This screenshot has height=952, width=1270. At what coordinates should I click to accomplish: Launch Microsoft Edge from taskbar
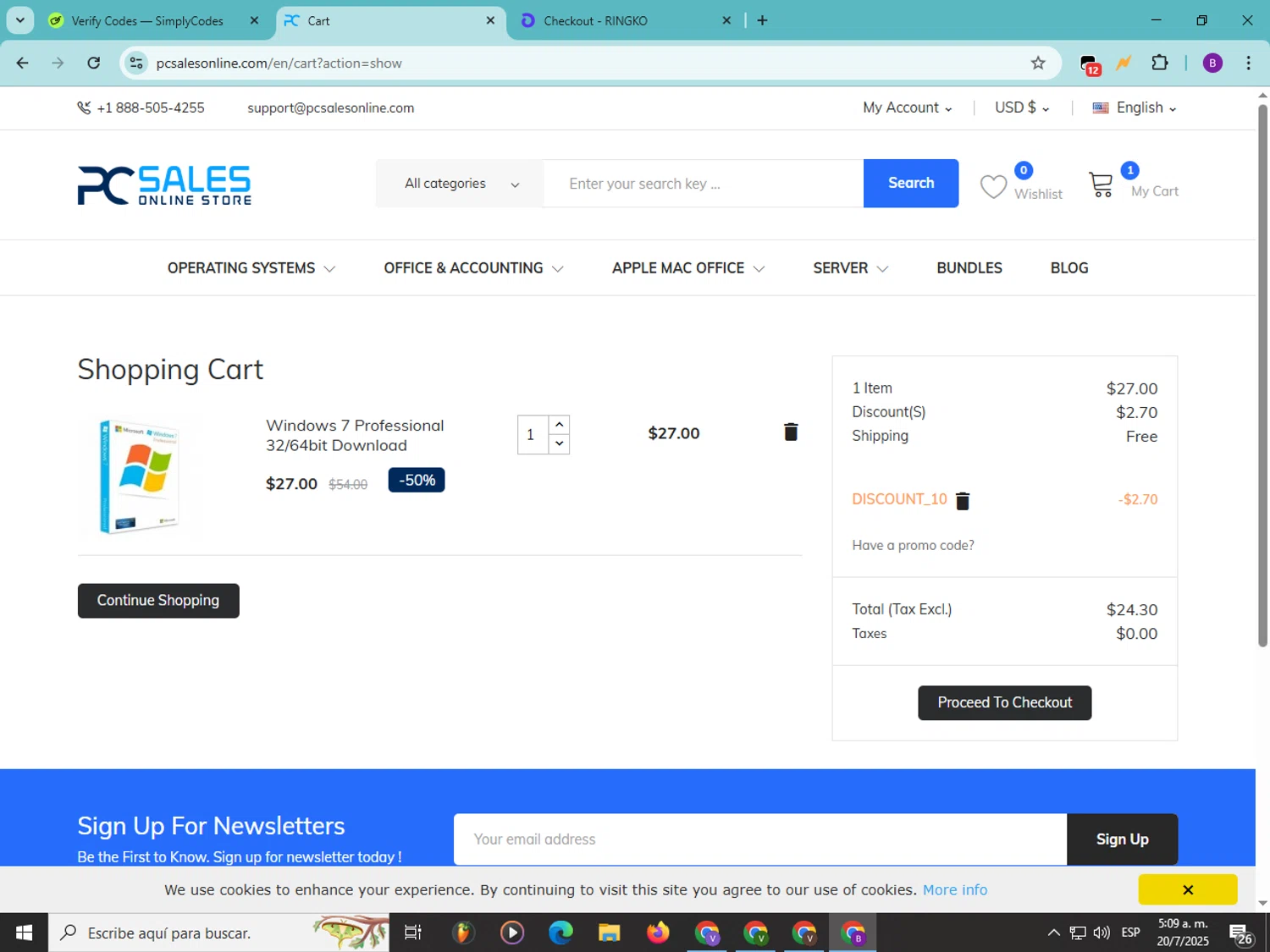[560, 933]
